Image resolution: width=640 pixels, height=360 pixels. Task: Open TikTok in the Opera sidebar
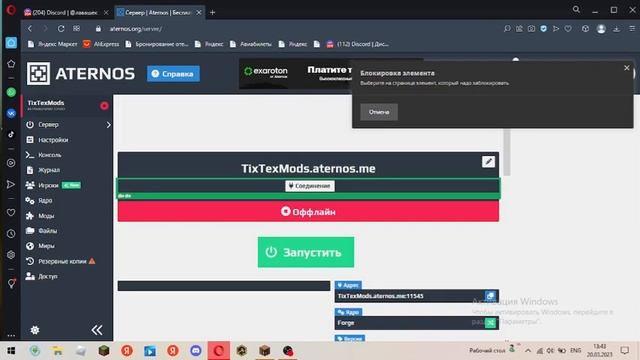pos(11,134)
